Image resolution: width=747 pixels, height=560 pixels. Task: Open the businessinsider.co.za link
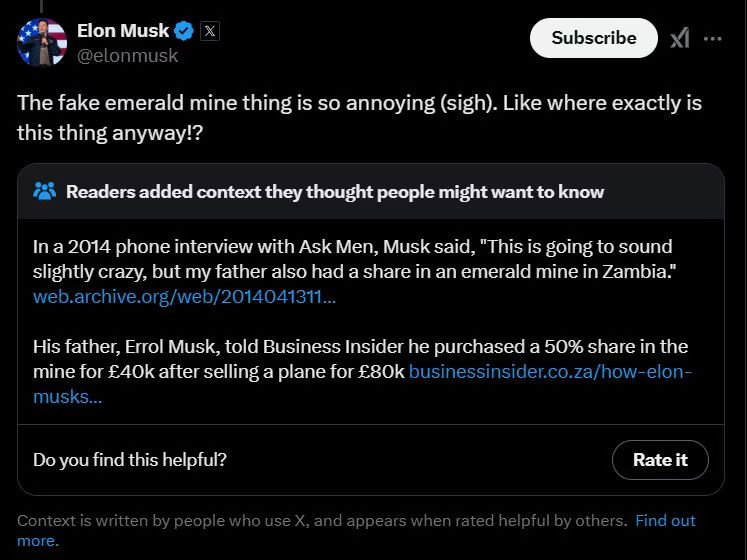point(550,372)
